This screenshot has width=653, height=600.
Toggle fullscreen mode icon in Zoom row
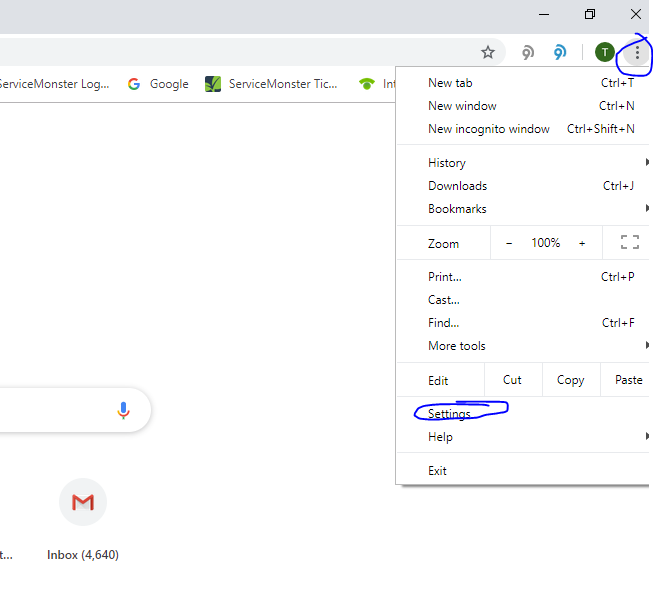[630, 242]
